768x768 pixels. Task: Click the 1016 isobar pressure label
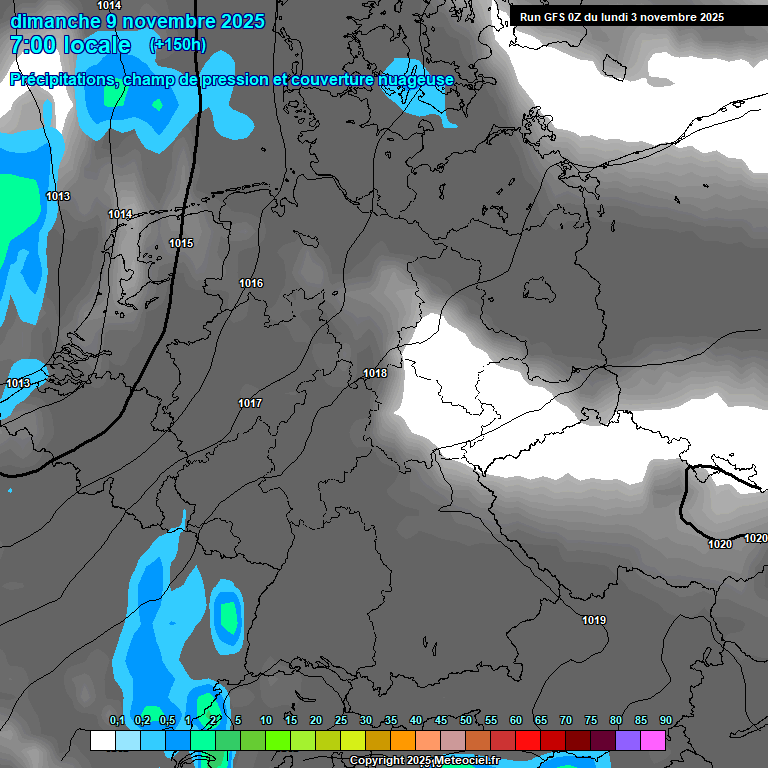251,283
